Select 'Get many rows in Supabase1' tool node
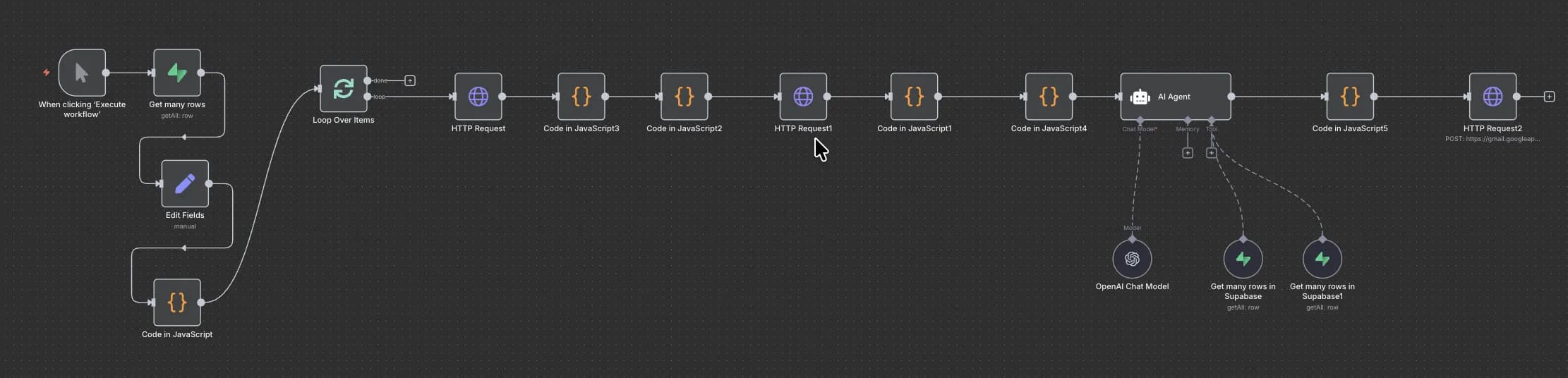Image resolution: width=1568 pixels, height=378 pixels. tap(1322, 259)
